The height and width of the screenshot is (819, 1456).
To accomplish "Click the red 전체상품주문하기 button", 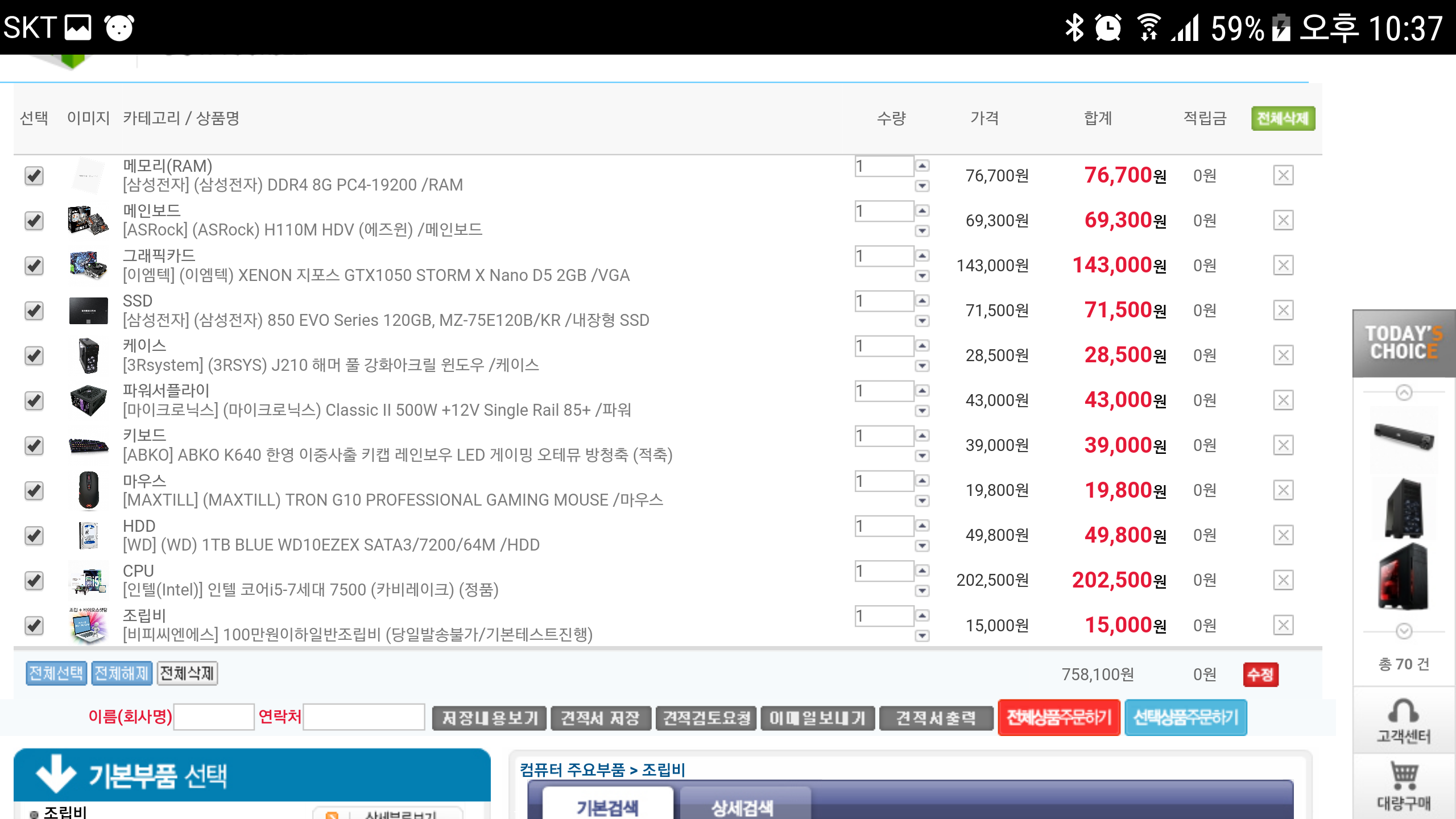I will pos(1059,718).
